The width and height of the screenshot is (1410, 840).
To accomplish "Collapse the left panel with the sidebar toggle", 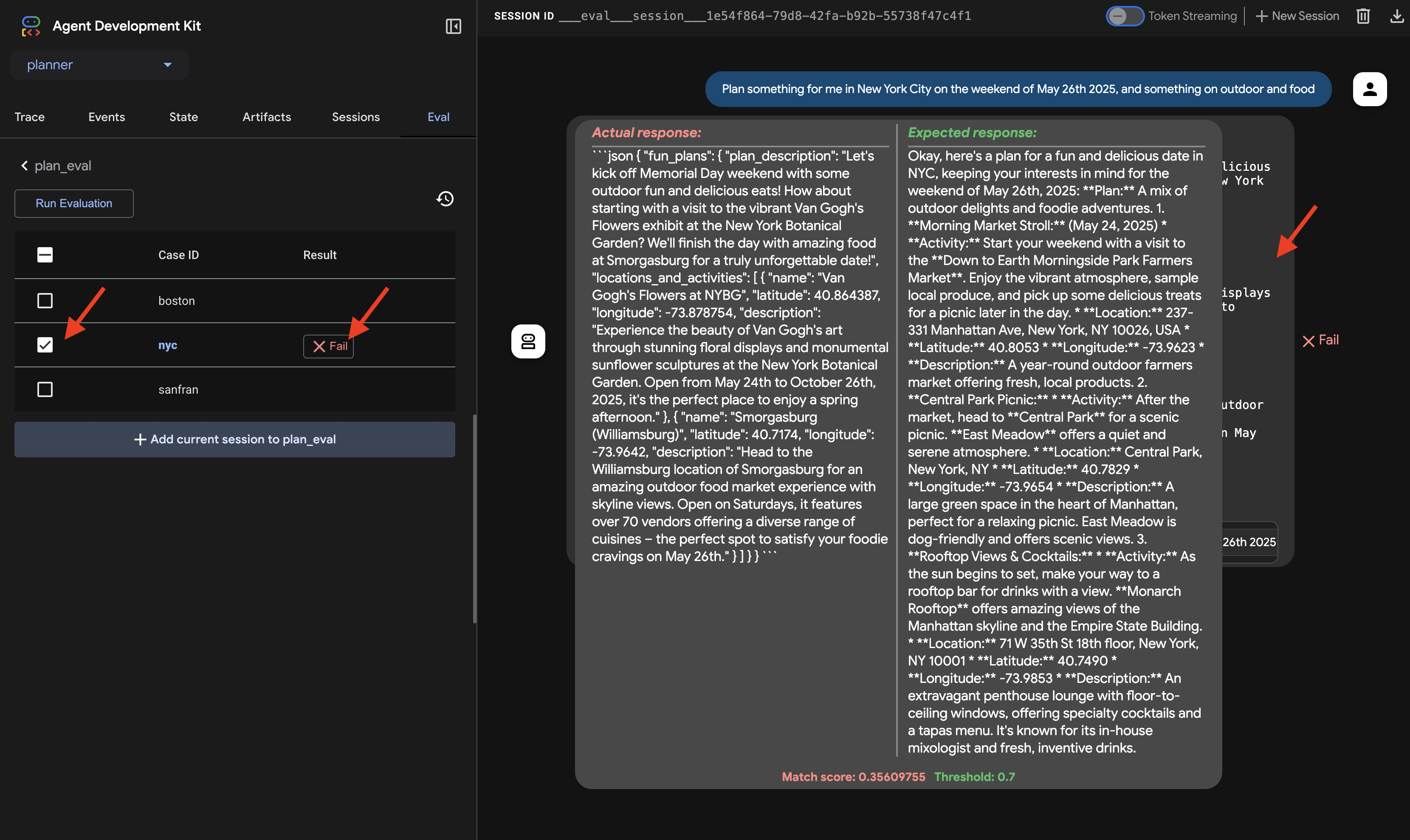I will (x=454, y=26).
